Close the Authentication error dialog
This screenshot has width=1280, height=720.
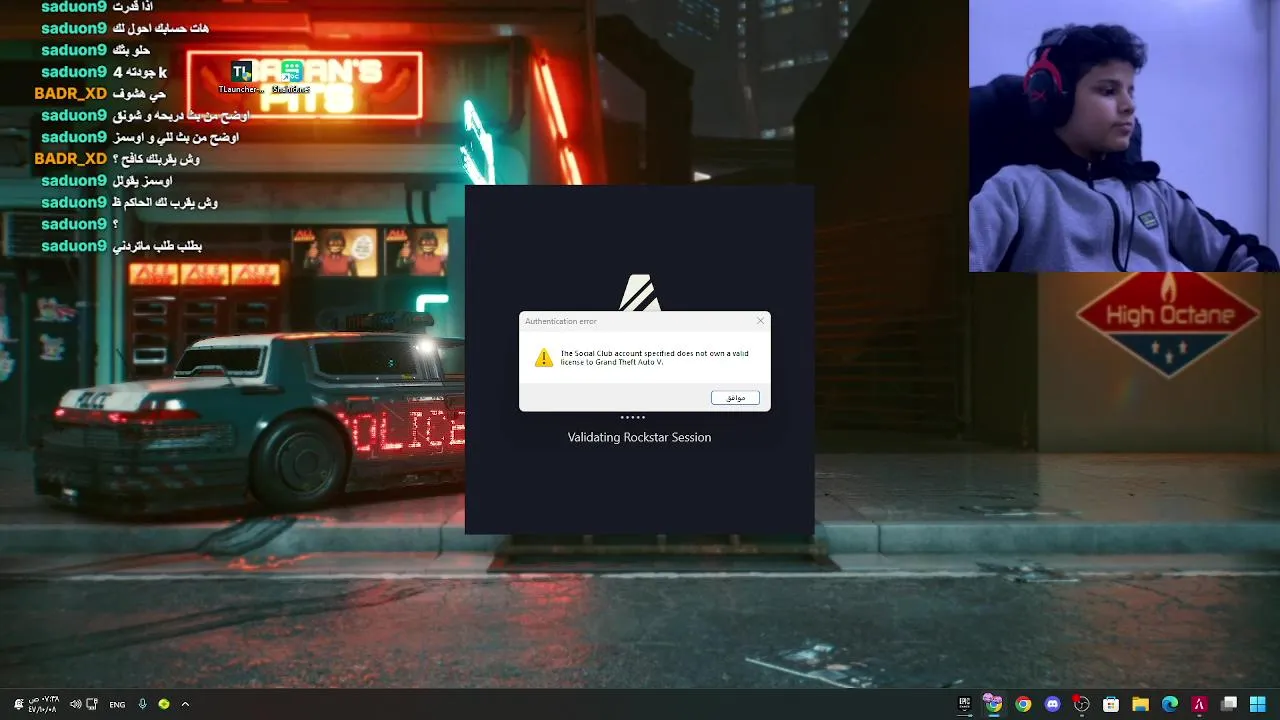[760, 321]
